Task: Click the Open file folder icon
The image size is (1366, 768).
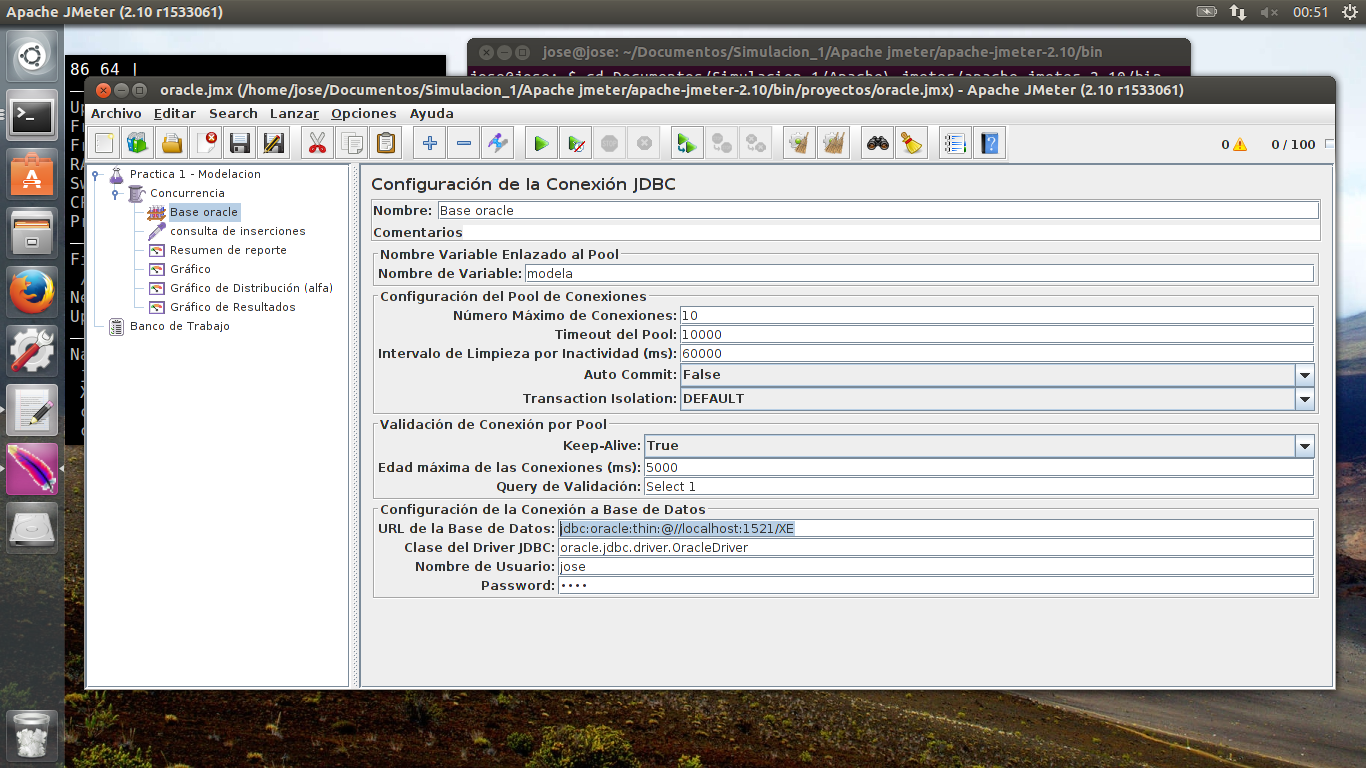Action: point(172,144)
